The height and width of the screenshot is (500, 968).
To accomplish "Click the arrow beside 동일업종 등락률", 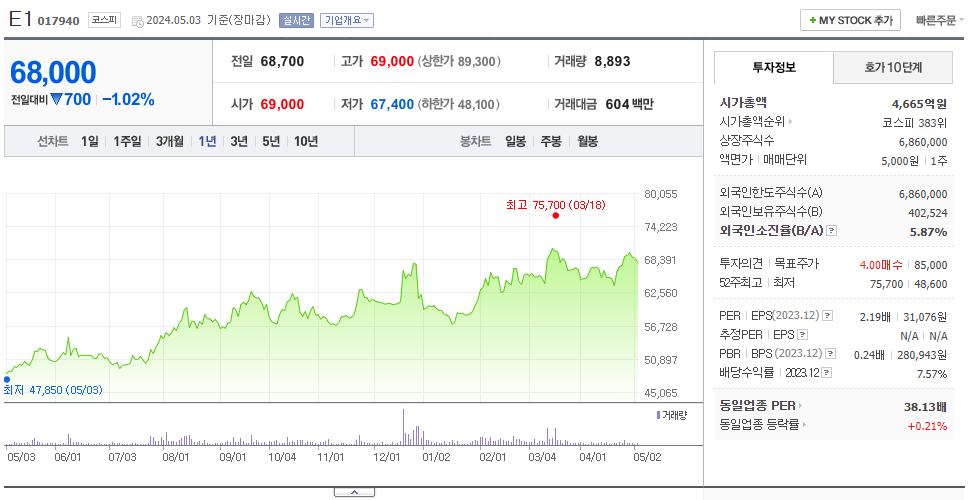I will point(805,425).
